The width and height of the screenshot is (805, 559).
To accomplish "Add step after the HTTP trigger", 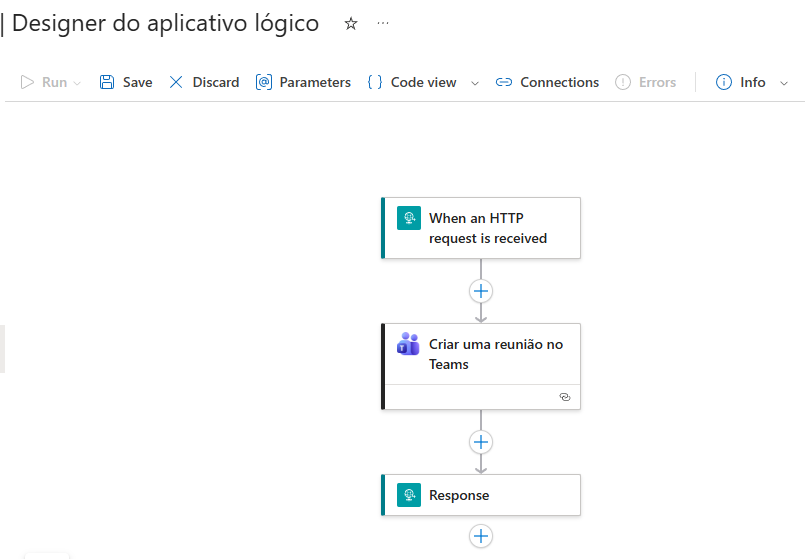I will (481, 291).
